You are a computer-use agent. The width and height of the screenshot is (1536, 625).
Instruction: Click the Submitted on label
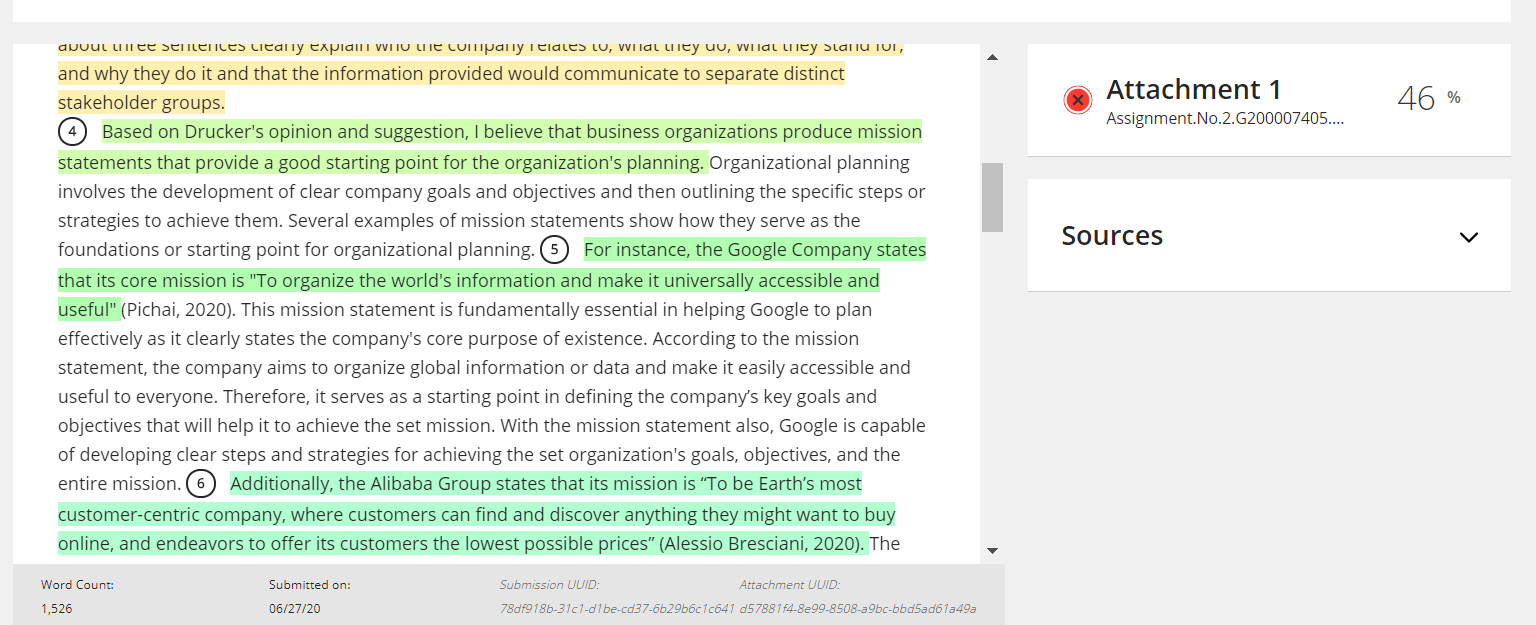309,585
